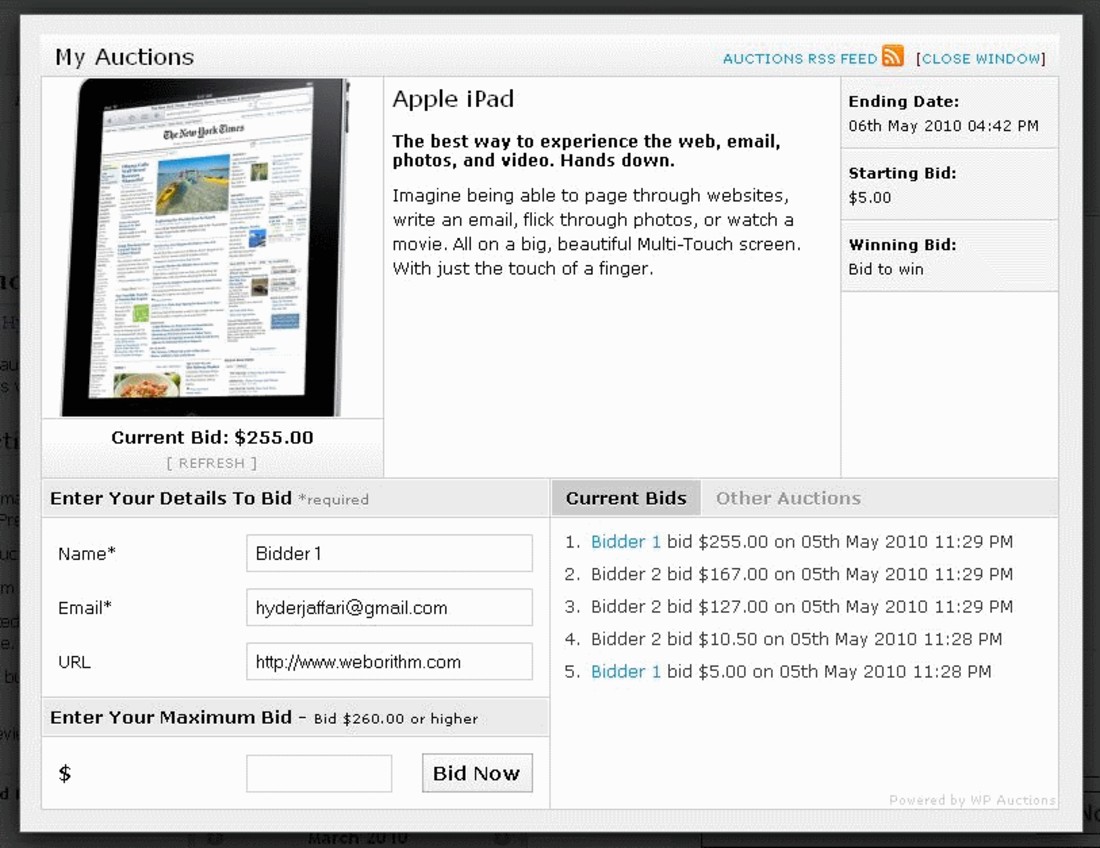Click the Close Window link

pyautogui.click(x=980, y=59)
